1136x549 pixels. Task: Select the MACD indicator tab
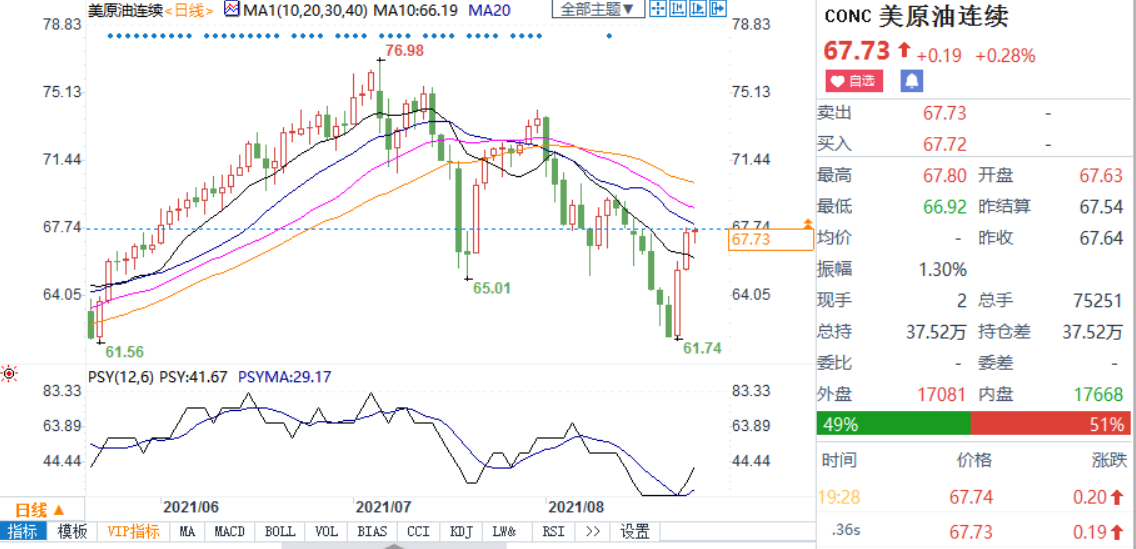click(x=230, y=532)
